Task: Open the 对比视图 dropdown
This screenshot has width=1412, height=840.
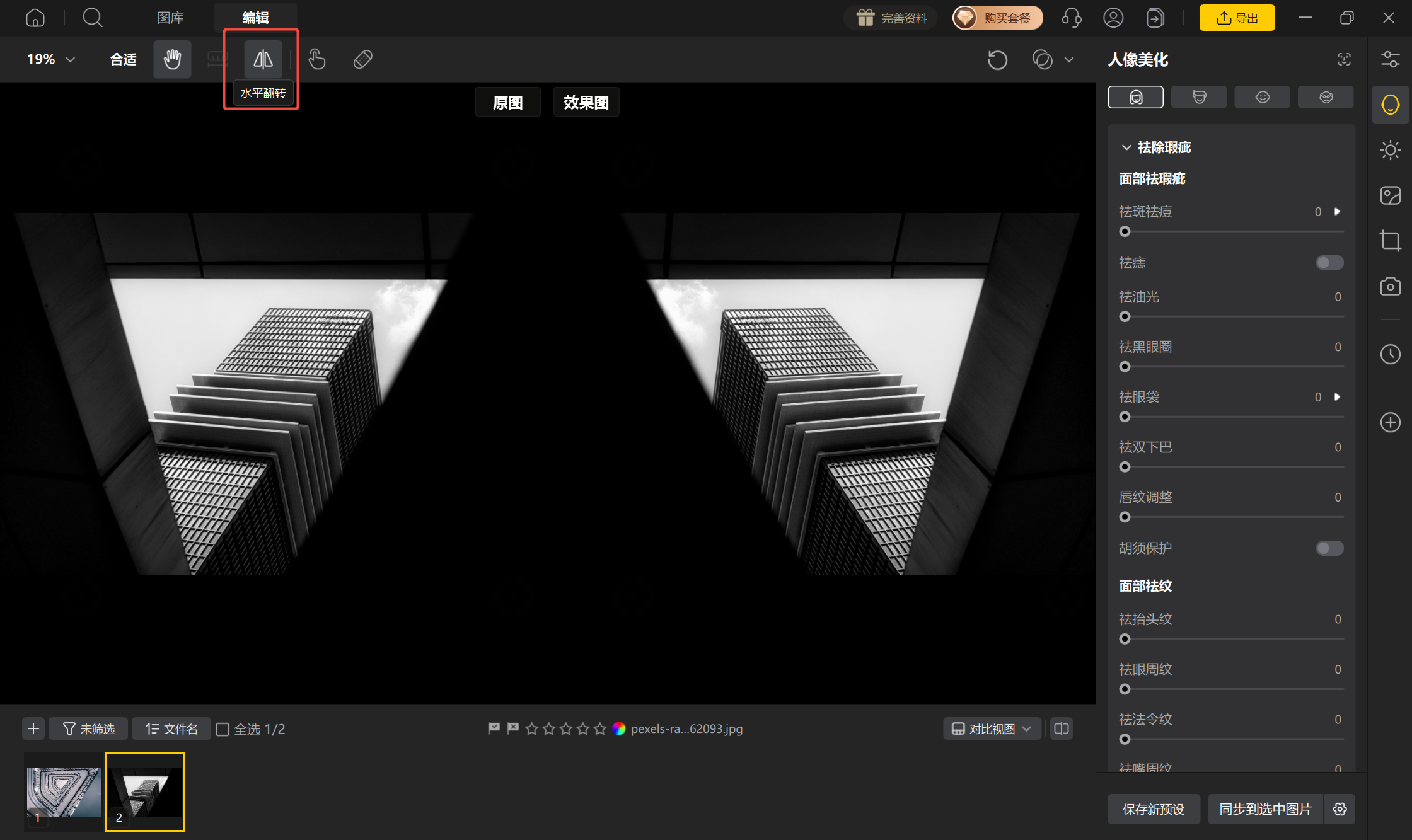Action: click(992, 729)
